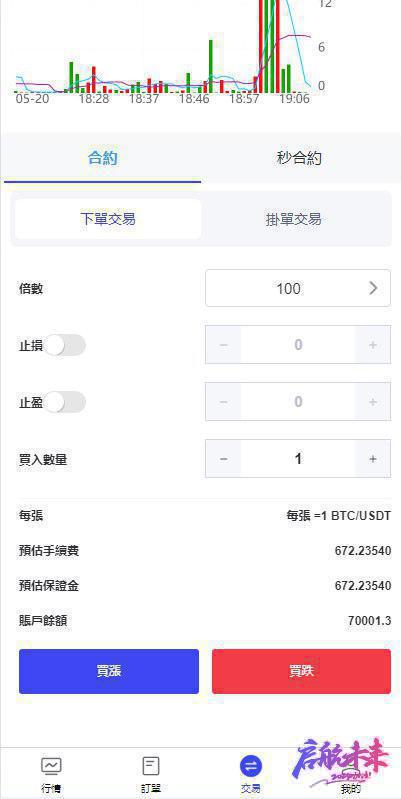Screen dimensions: 401x799
Task: Open the 倍數 leverage selector showing 100
Action: (298, 288)
